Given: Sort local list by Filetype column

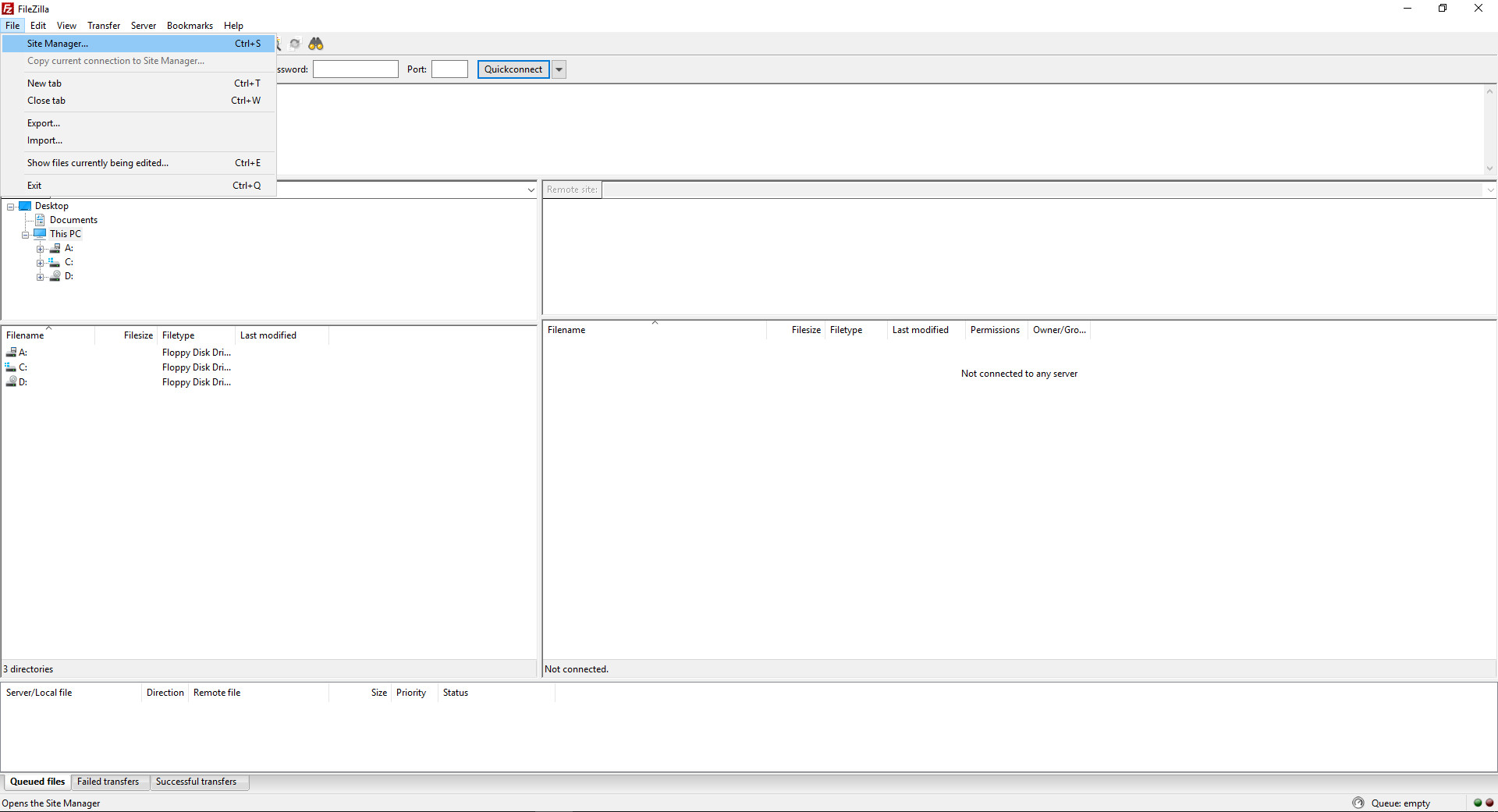Looking at the screenshot, I should pos(197,335).
